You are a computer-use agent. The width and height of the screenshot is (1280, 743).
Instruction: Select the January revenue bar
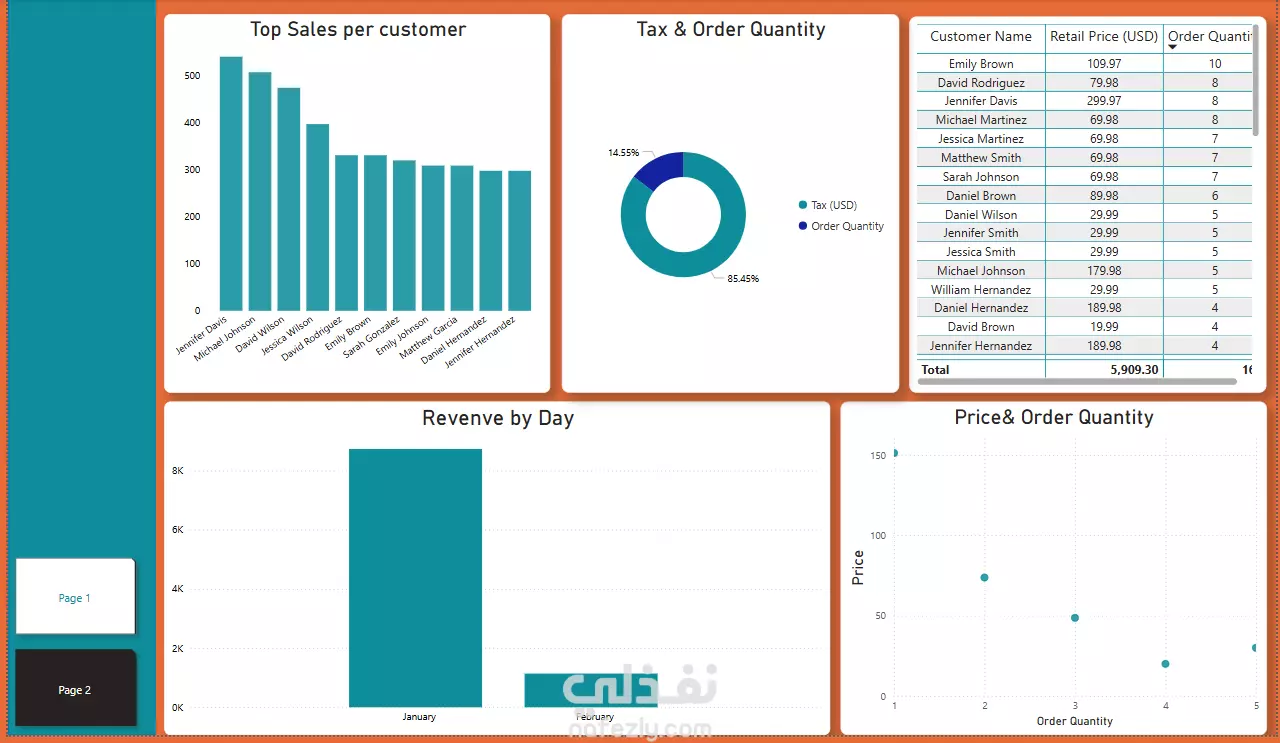point(415,578)
